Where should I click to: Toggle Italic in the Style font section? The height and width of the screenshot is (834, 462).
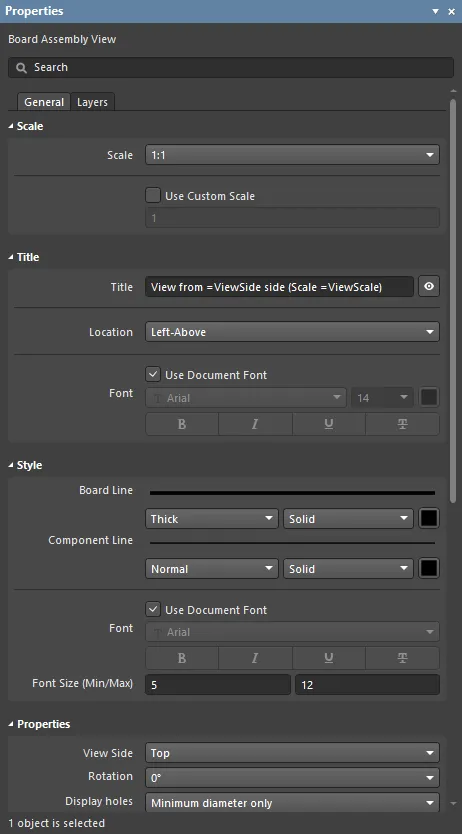tap(255, 658)
